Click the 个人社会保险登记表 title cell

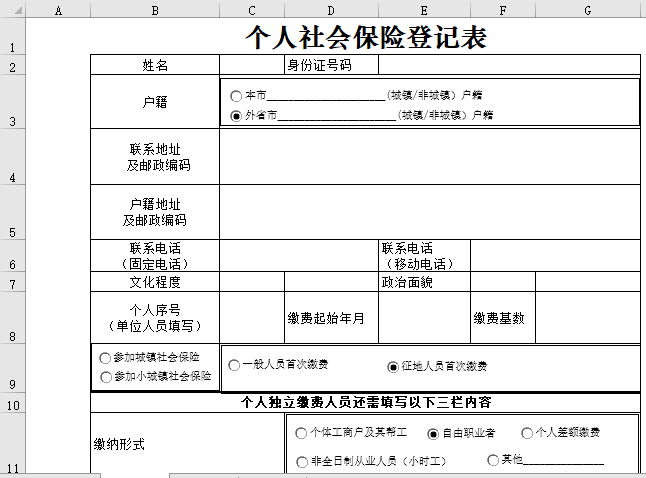click(x=365, y=38)
